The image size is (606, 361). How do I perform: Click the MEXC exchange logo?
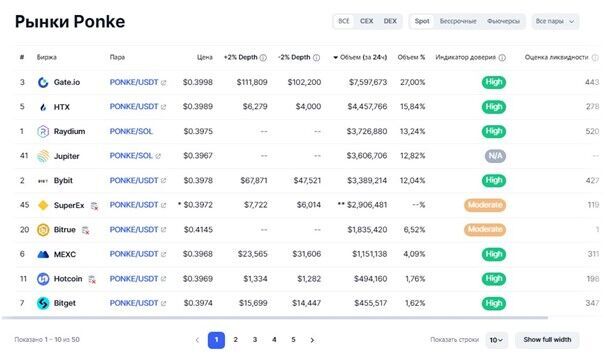[x=43, y=254]
